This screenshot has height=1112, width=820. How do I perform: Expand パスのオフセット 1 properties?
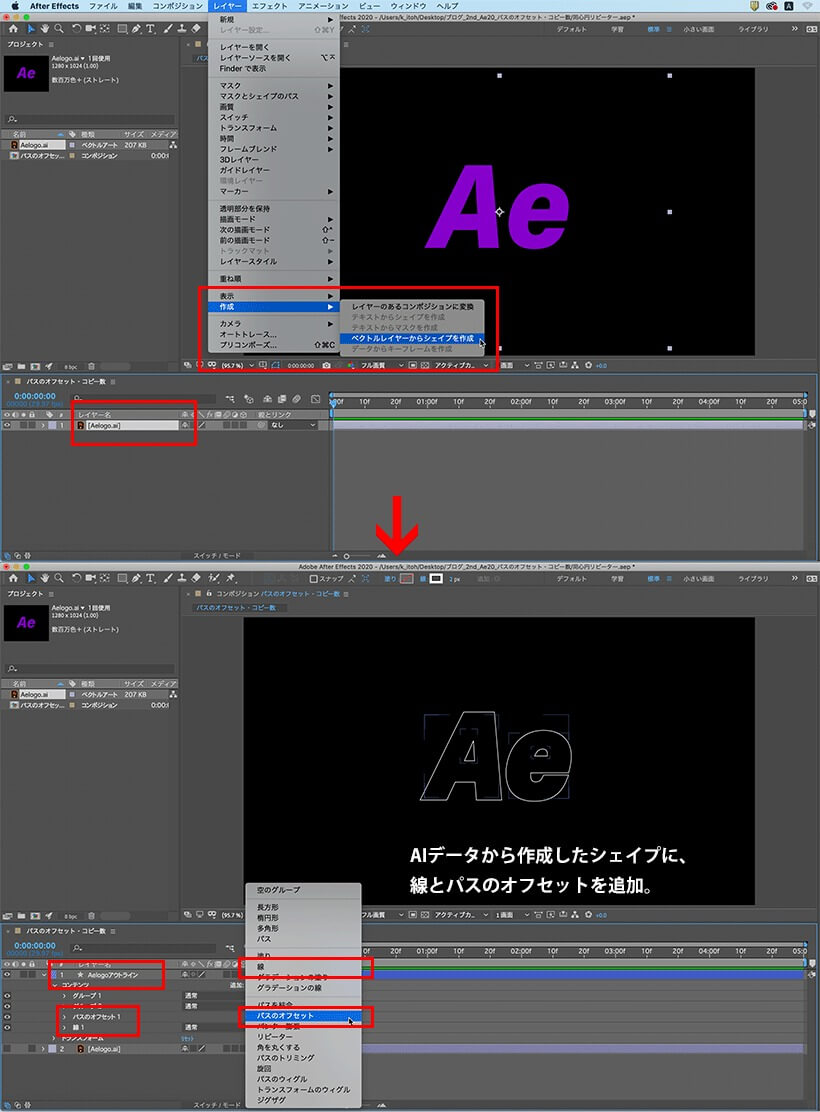pos(65,1017)
